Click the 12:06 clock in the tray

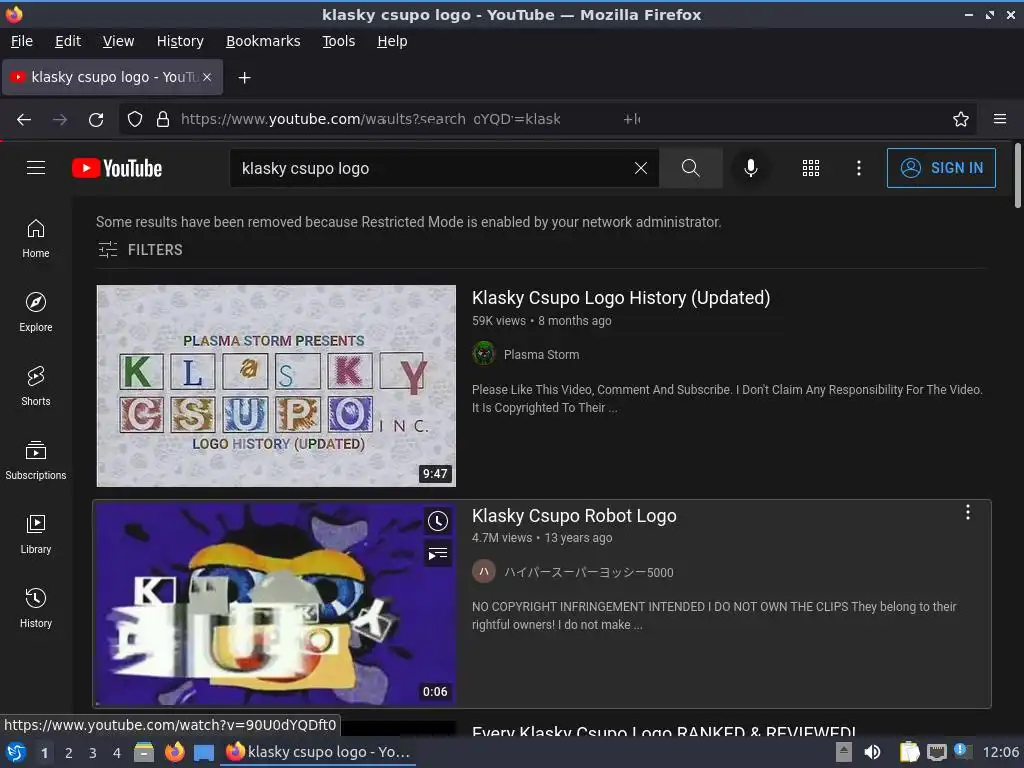click(1000, 752)
